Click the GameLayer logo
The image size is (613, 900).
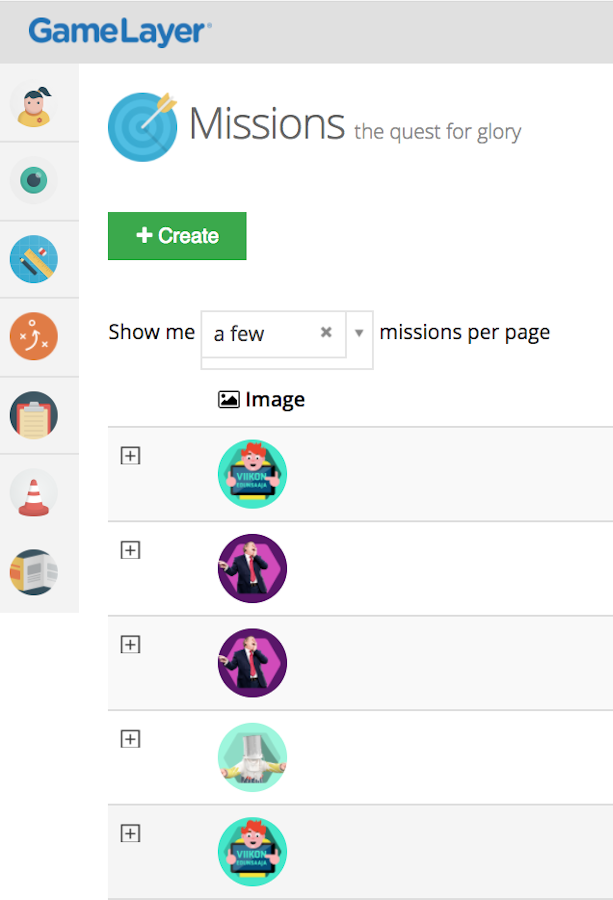tap(120, 32)
